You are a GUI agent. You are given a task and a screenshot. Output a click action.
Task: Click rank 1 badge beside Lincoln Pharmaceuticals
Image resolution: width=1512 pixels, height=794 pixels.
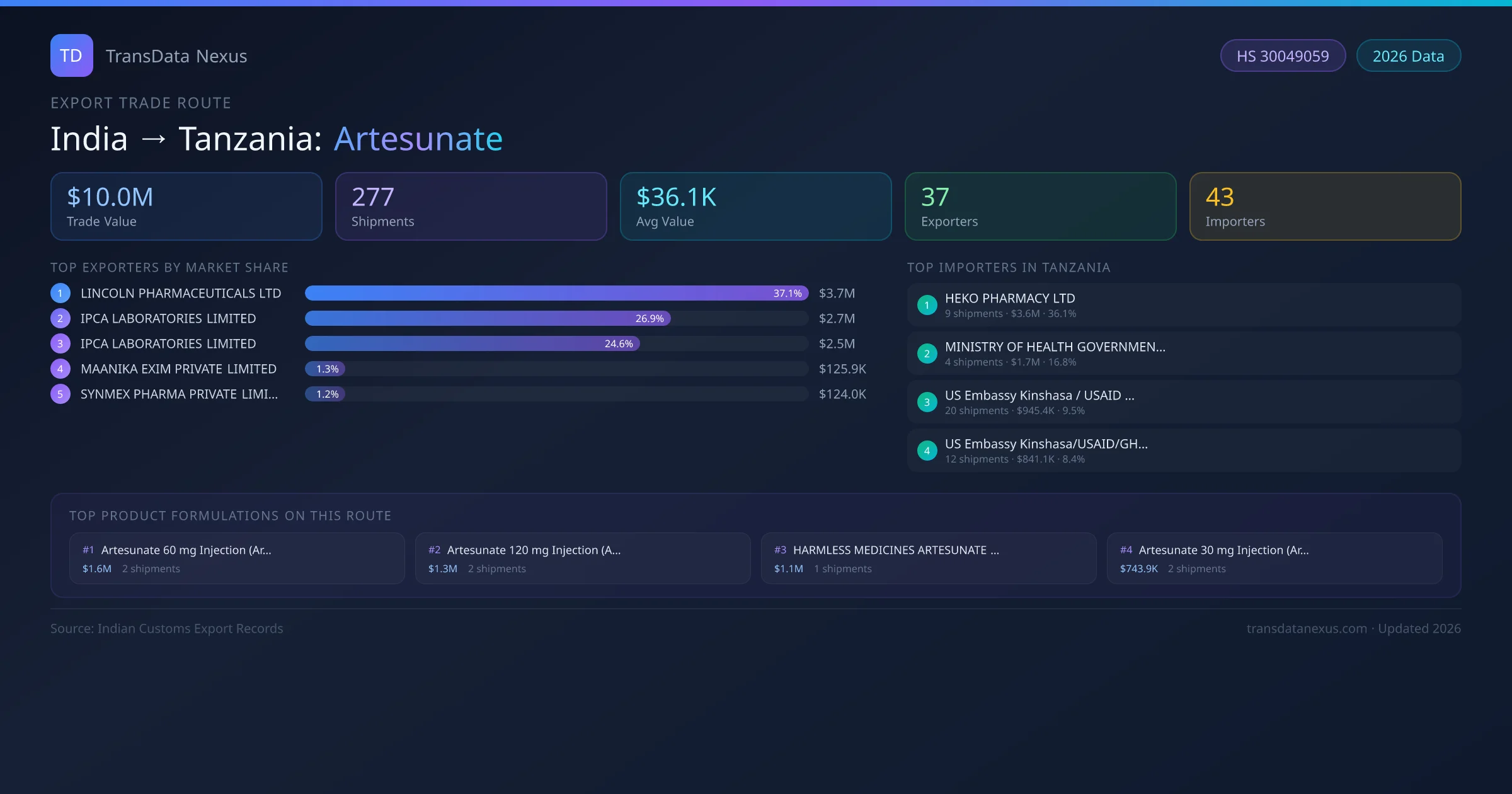[x=60, y=293]
